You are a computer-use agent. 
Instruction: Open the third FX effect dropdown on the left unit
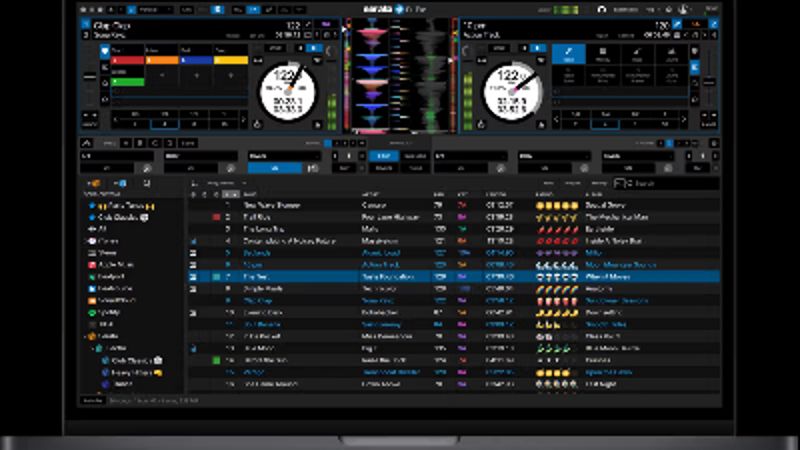coord(284,156)
